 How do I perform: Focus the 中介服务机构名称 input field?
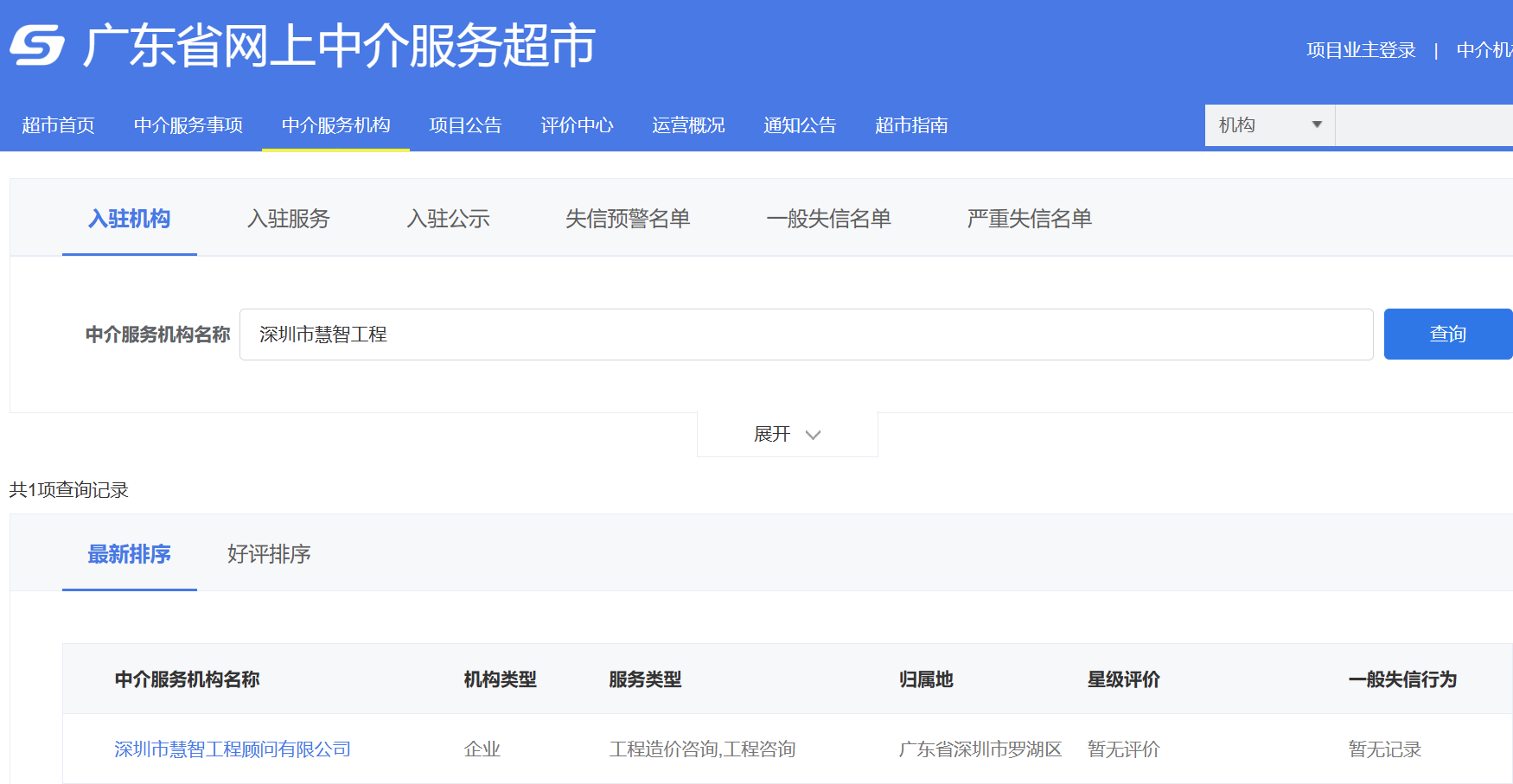coord(806,335)
